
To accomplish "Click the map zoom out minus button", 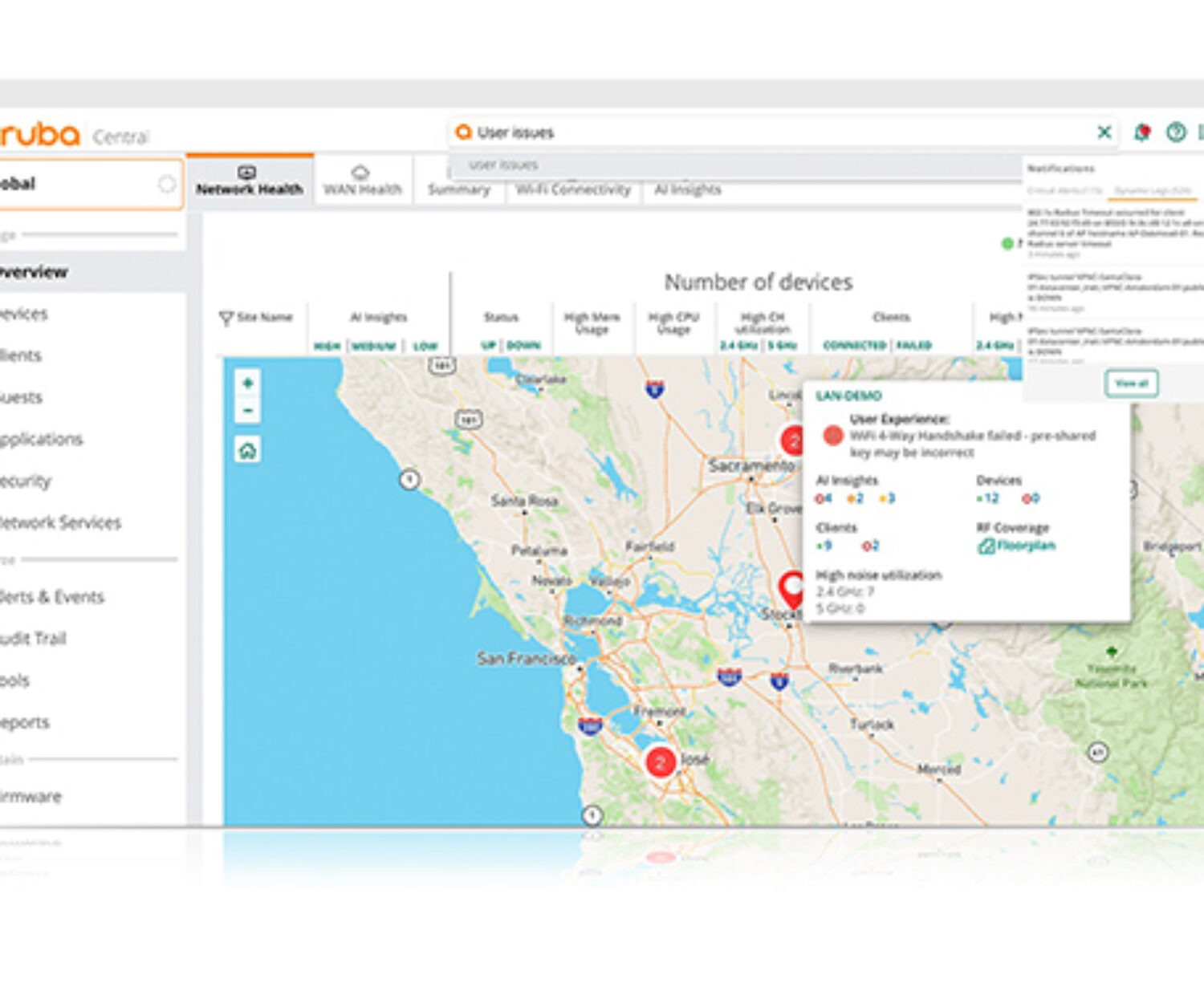I will (x=247, y=411).
